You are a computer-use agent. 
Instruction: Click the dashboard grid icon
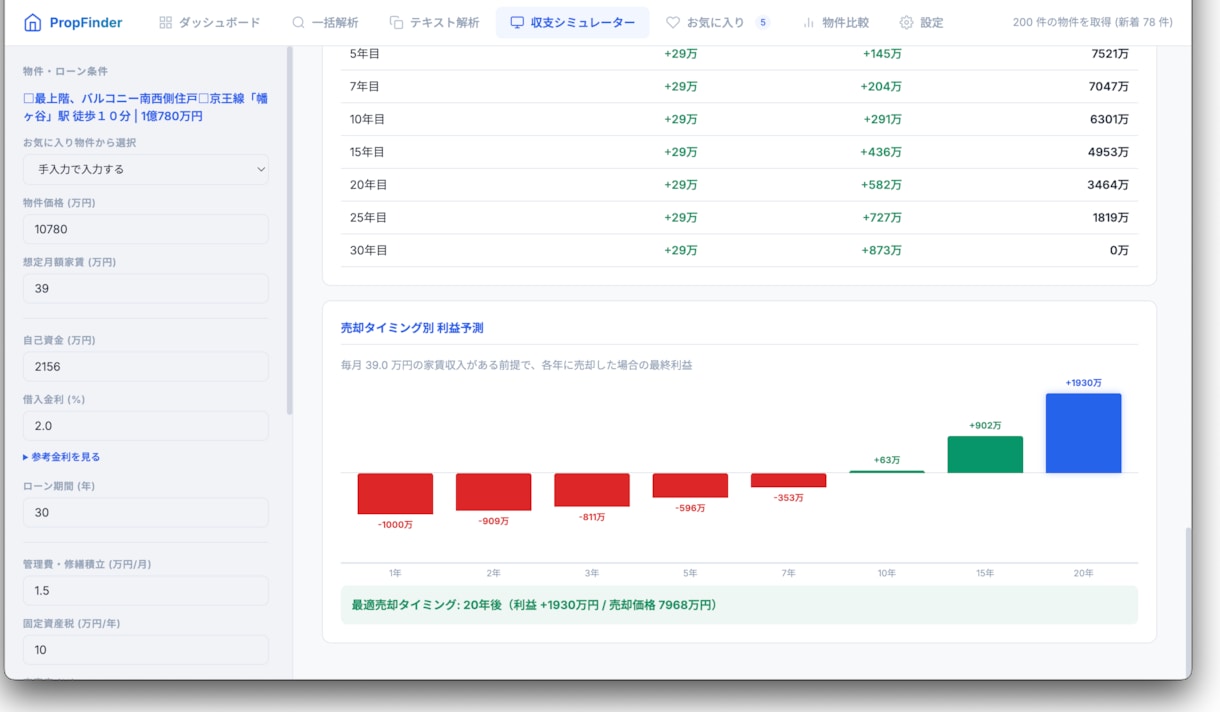pyautogui.click(x=166, y=22)
